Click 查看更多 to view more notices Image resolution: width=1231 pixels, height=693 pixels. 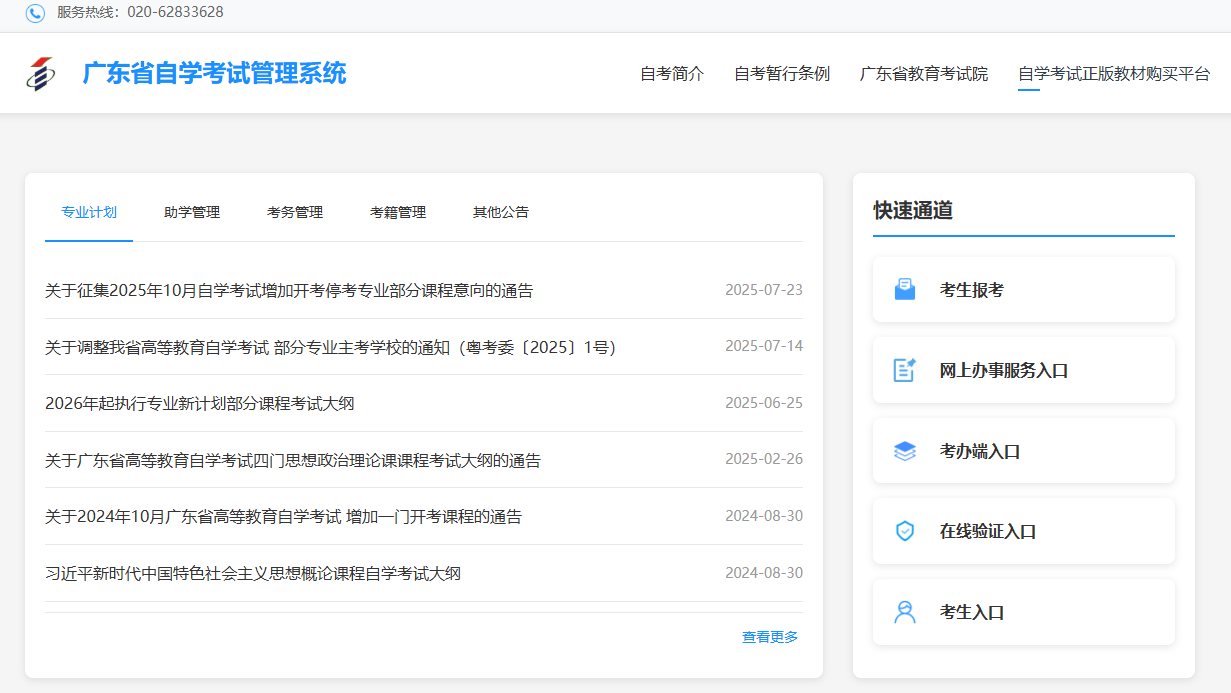[x=770, y=637]
